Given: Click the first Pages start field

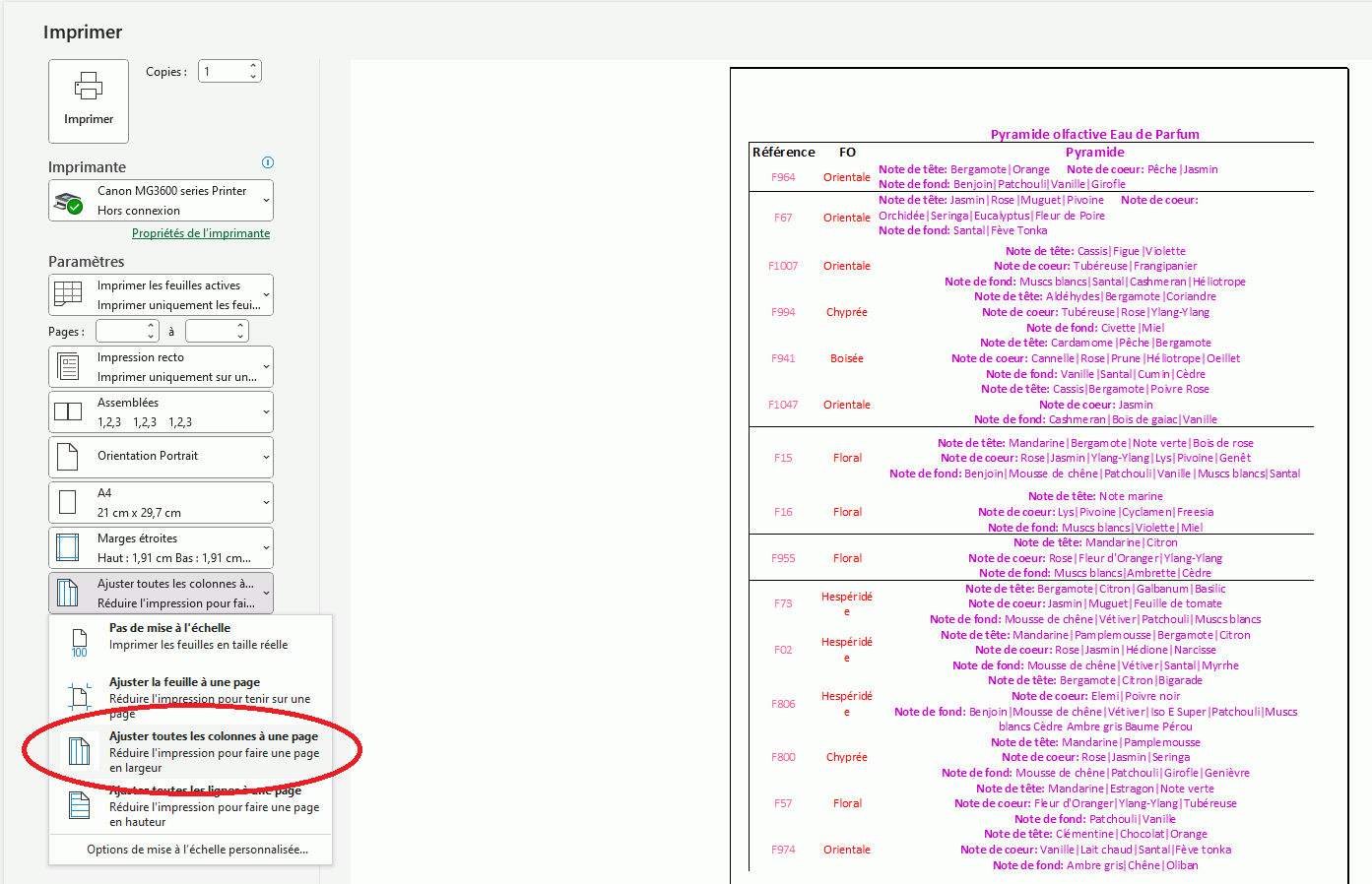Looking at the screenshot, I should coord(120,332).
